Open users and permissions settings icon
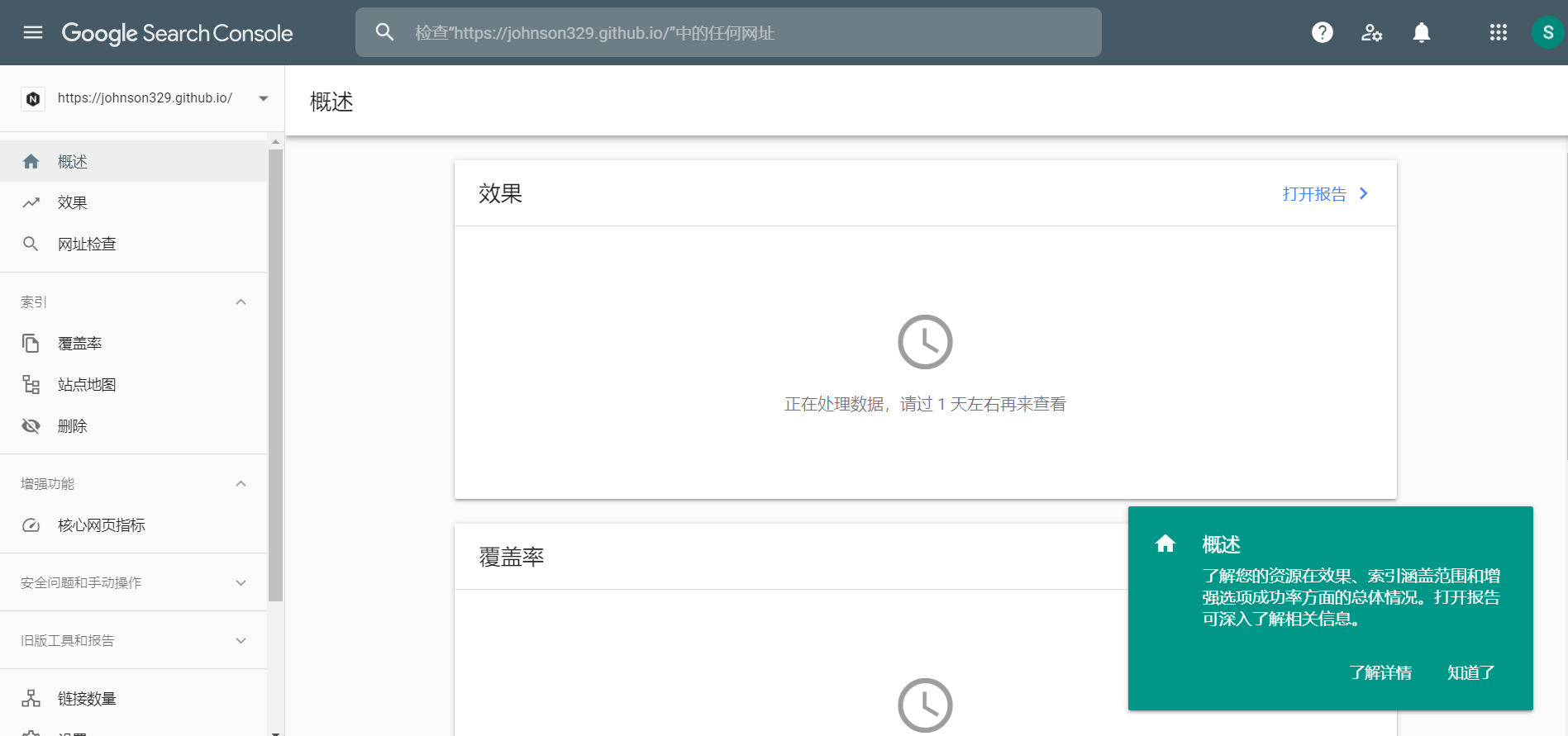 [1372, 32]
